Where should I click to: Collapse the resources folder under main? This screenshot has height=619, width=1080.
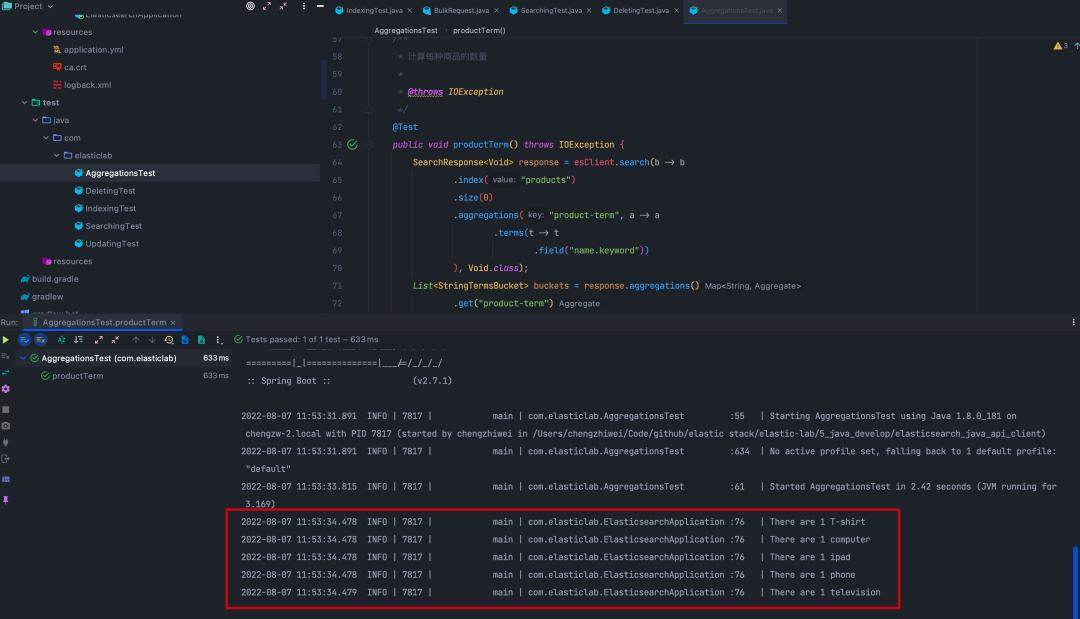35,32
